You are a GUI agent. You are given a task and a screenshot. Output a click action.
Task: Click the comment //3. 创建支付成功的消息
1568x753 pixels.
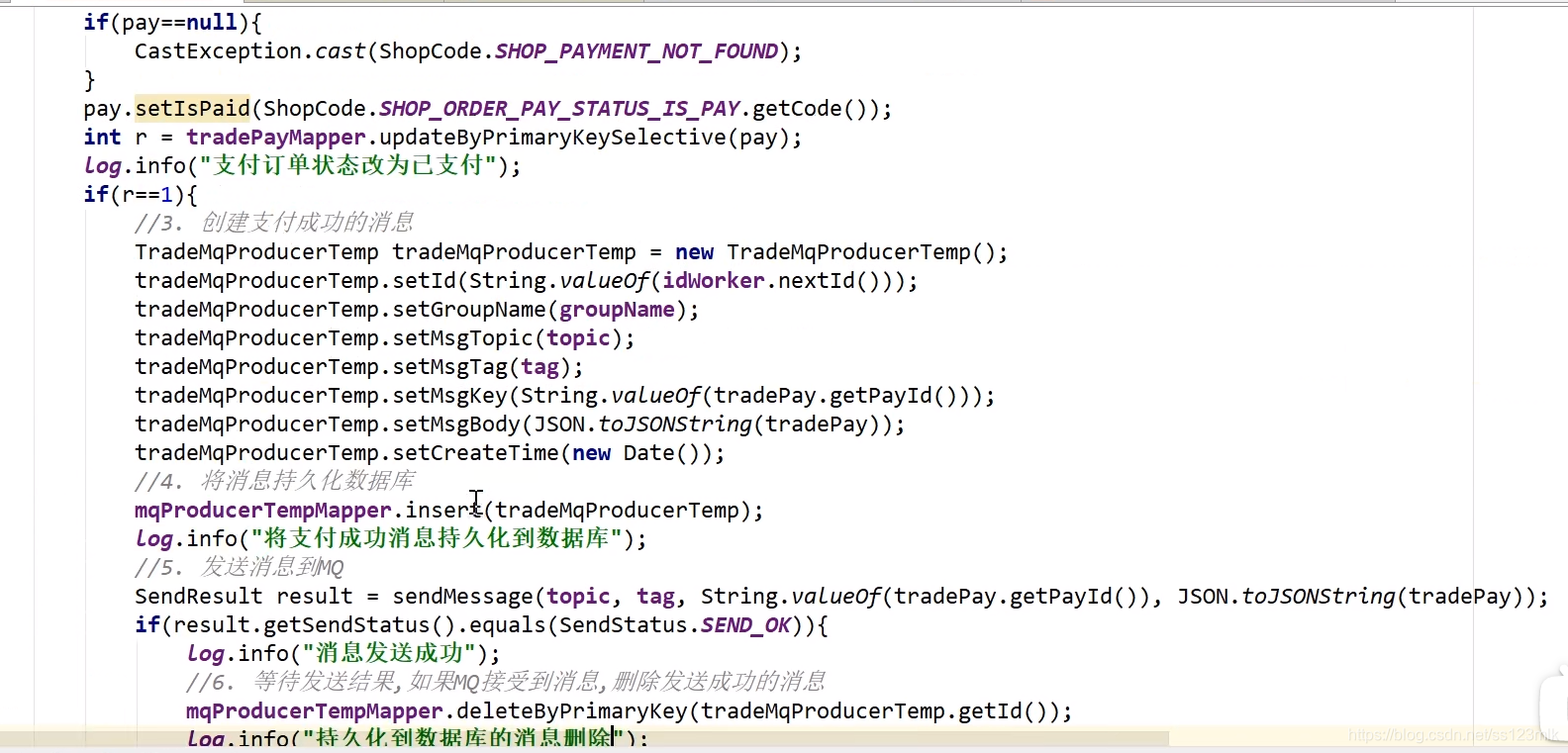click(x=274, y=223)
